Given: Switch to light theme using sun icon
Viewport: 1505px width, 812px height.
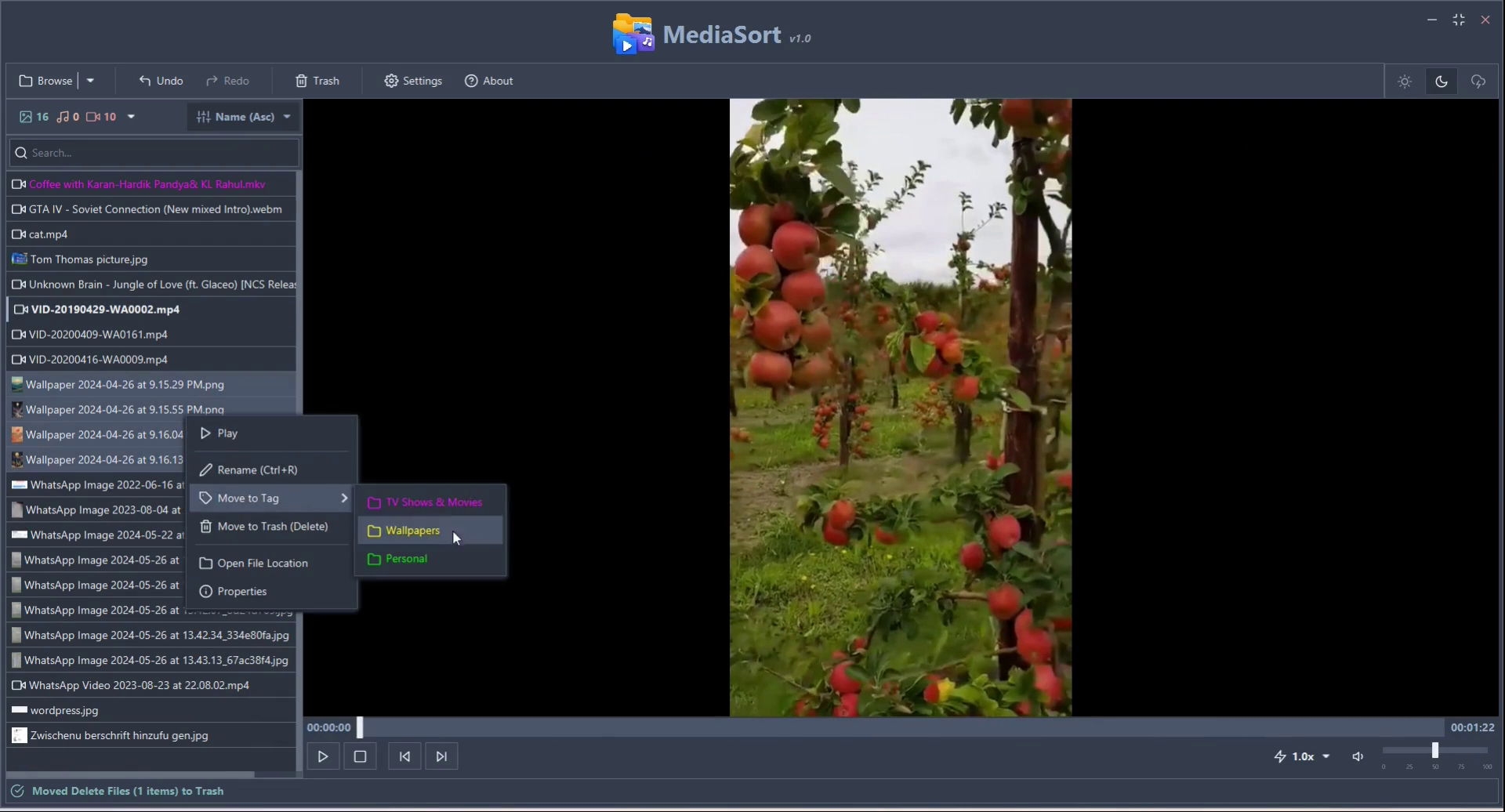Looking at the screenshot, I should pyautogui.click(x=1404, y=81).
